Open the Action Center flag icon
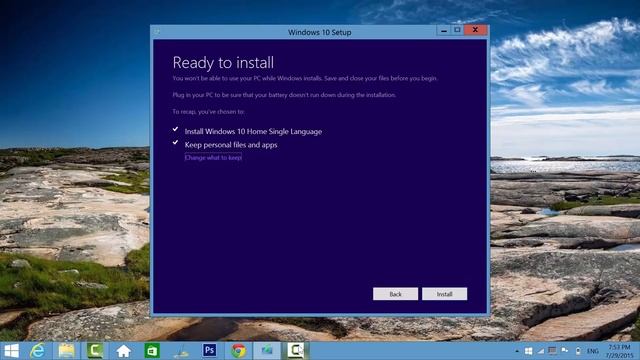The height and width of the screenshot is (360, 640). (565, 351)
